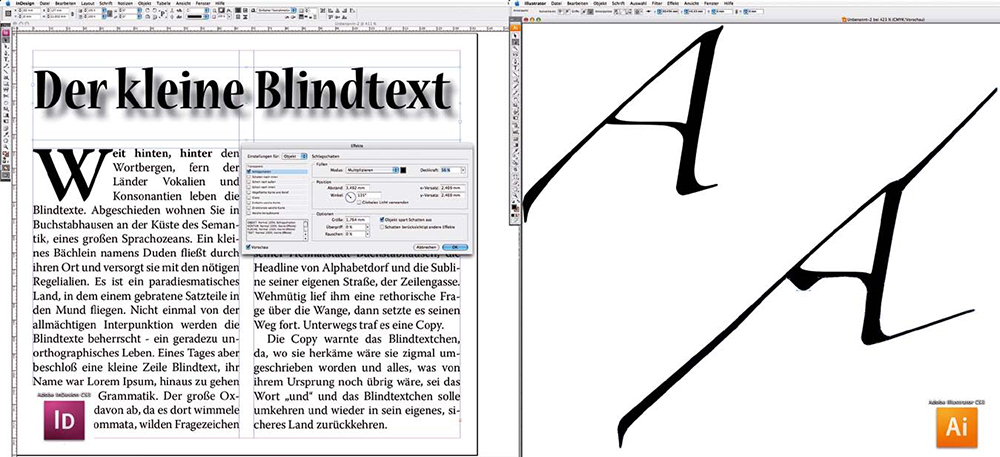1000x457 pixels.
Task: Click the Größe input field
Action: tap(357, 219)
